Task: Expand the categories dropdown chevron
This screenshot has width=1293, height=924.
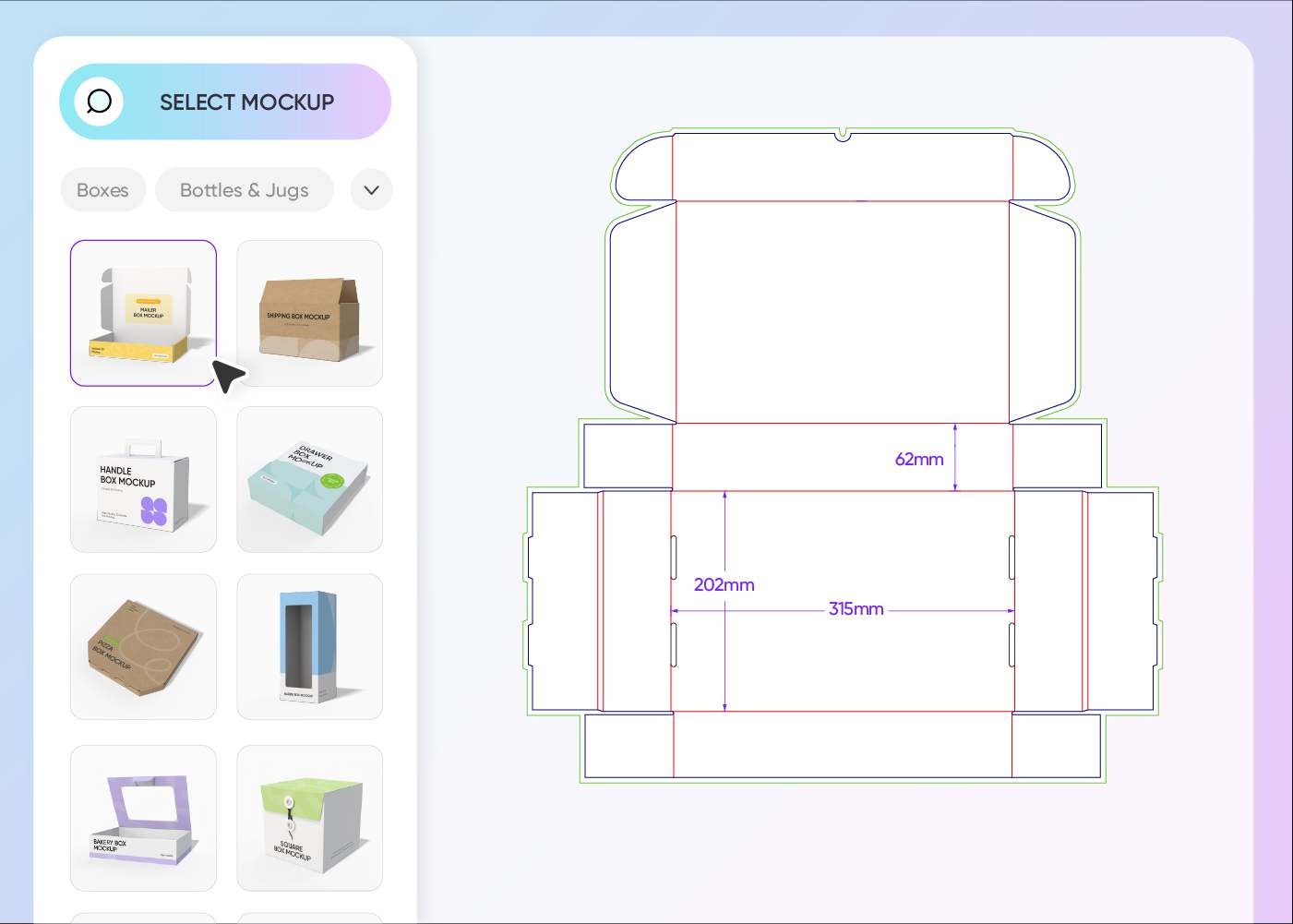Action: click(370, 189)
